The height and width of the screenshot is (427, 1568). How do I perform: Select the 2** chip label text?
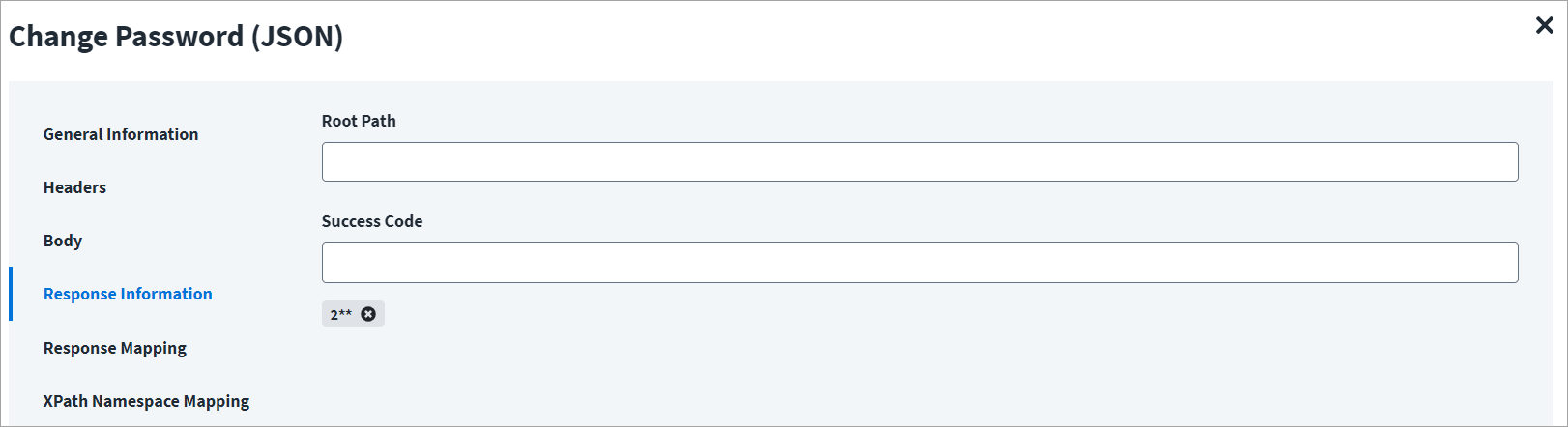point(340,314)
